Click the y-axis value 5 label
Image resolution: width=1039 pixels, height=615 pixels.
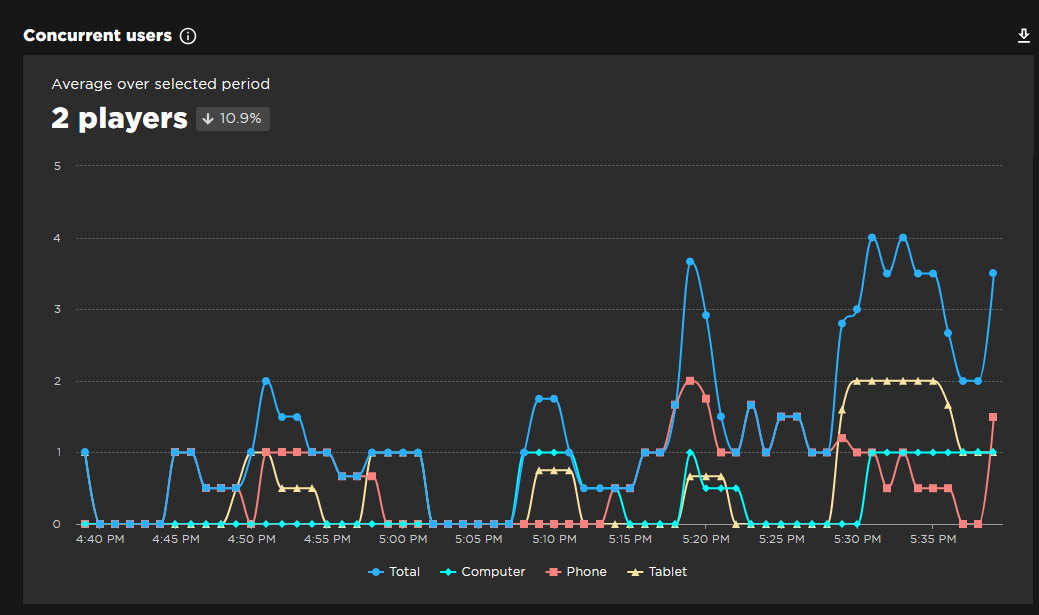point(56,166)
